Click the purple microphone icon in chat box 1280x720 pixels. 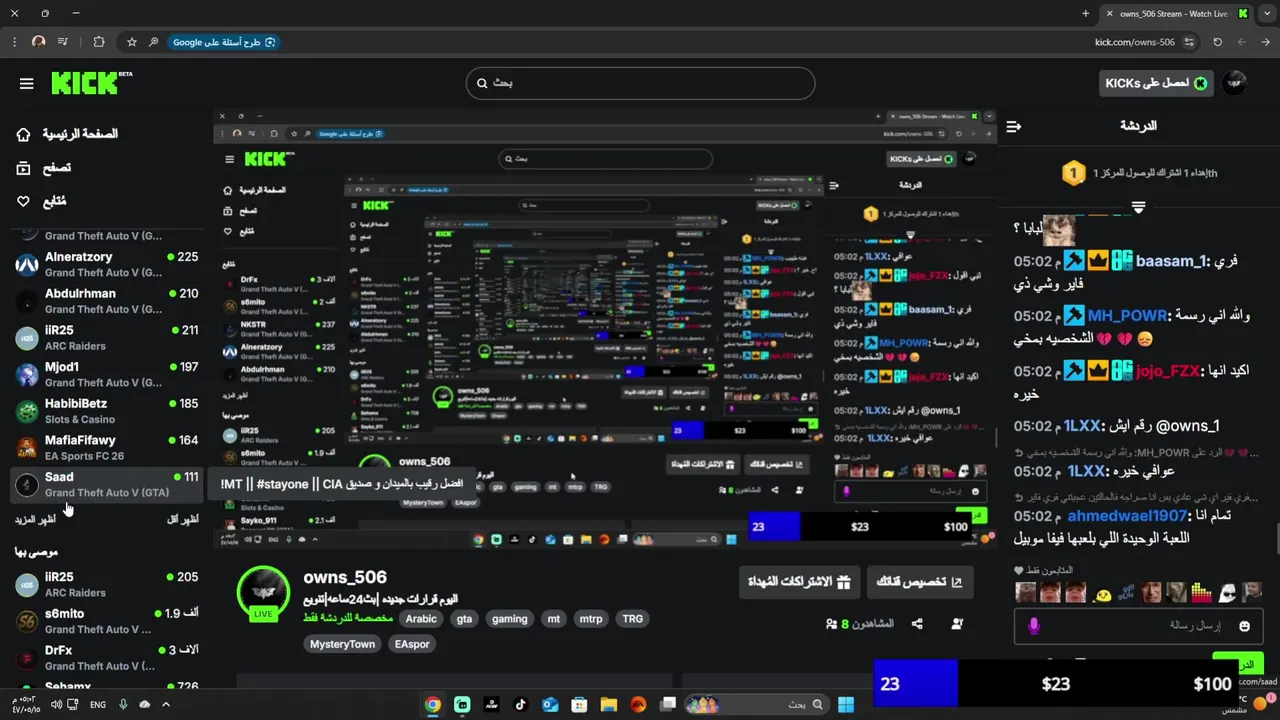click(1034, 626)
